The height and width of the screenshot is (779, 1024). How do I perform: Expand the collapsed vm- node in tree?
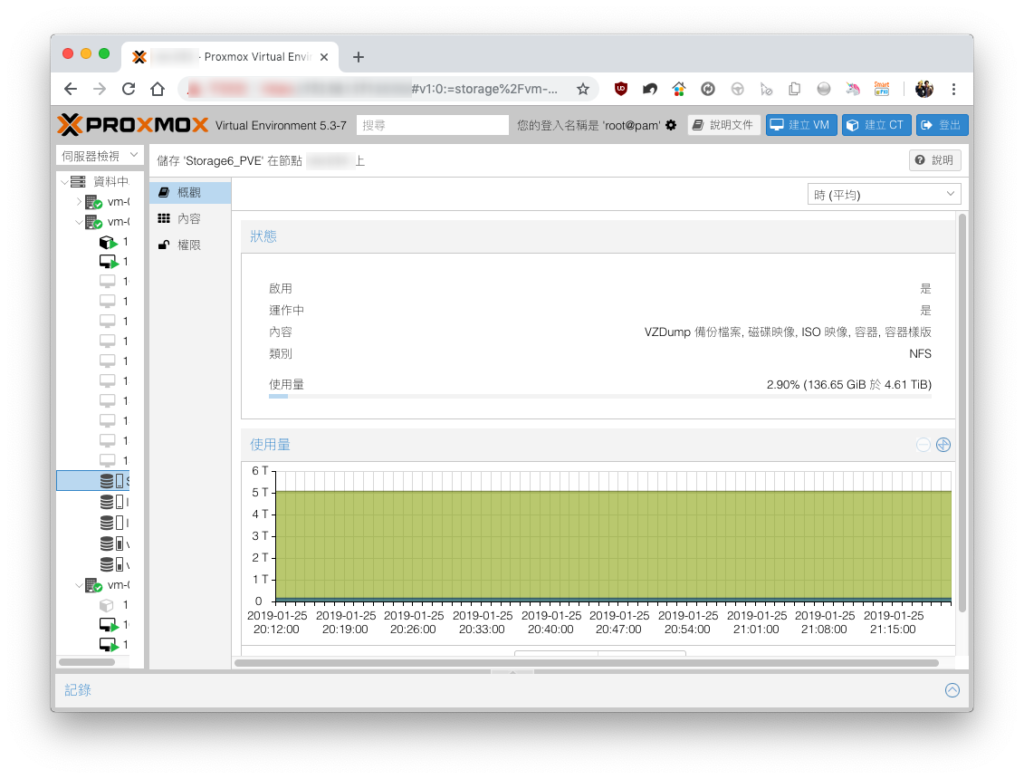point(79,202)
